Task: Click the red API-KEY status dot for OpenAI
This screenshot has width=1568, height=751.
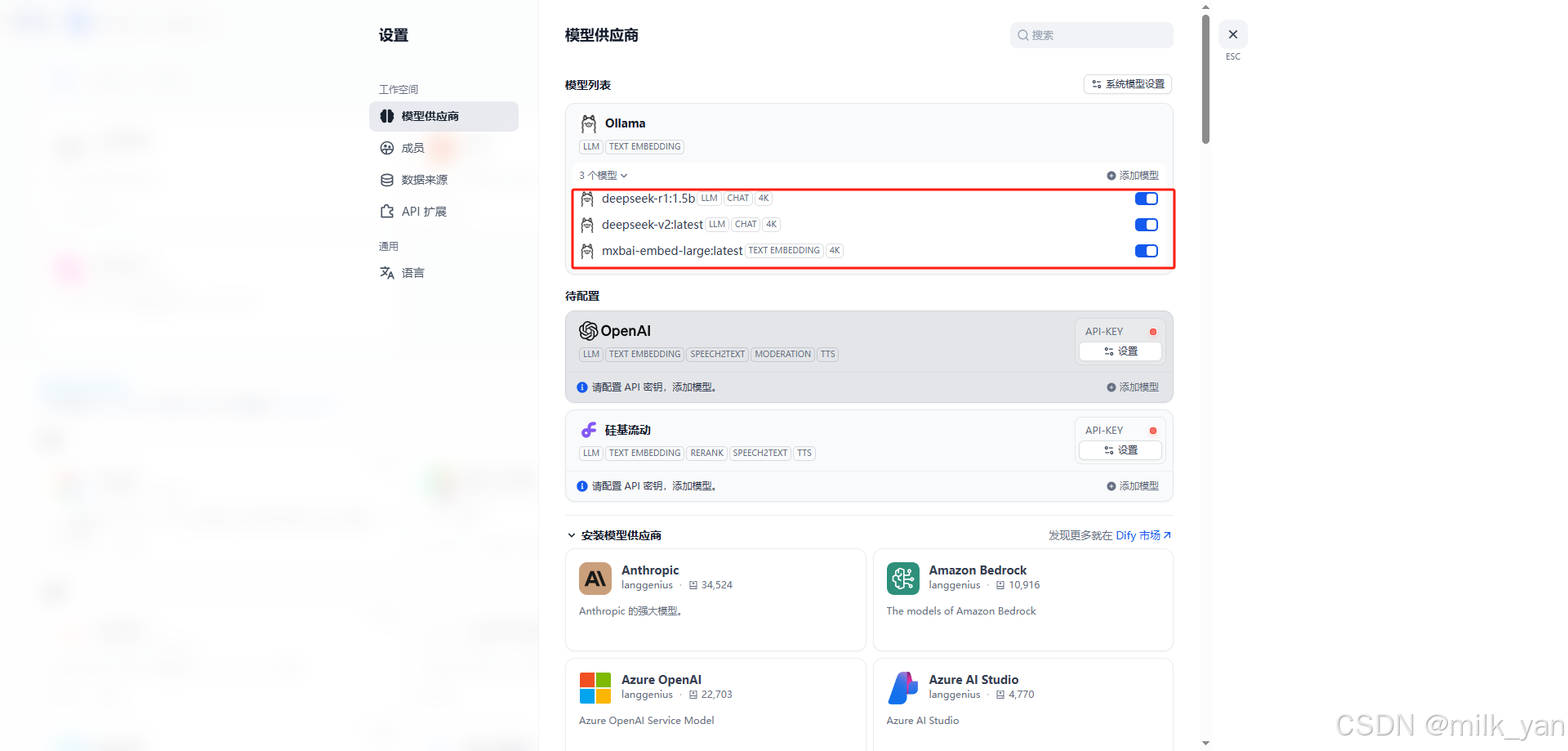Action: pos(1153,332)
